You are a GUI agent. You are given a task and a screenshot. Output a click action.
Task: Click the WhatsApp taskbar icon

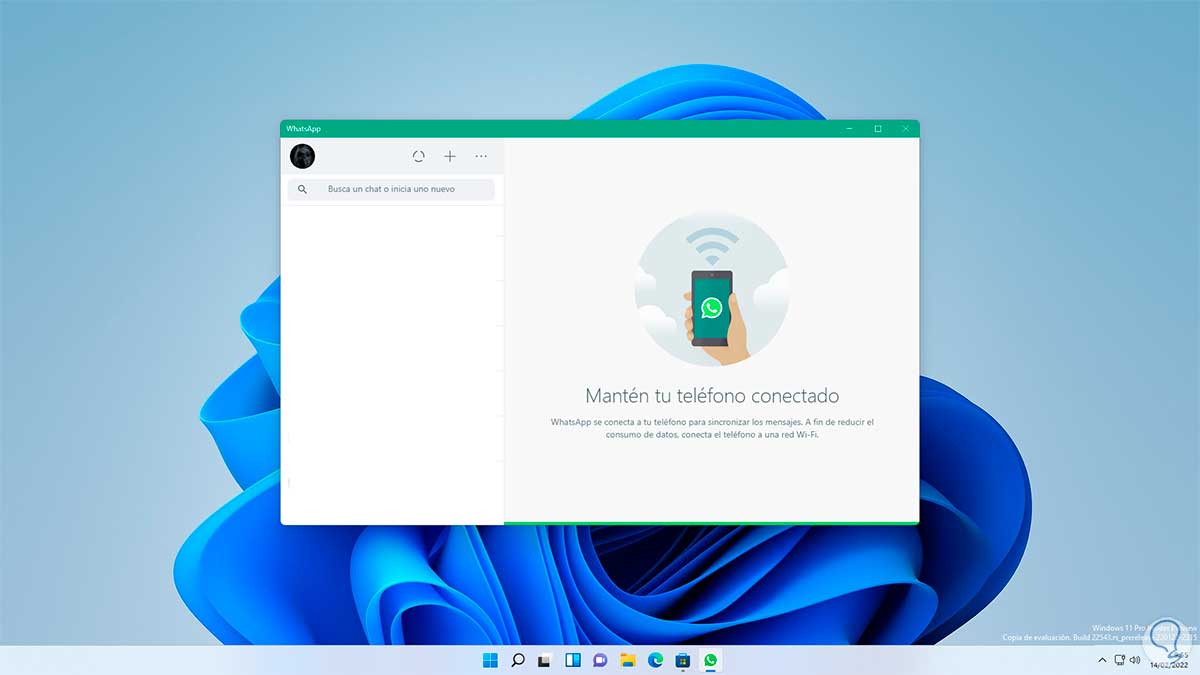pos(710,660)
